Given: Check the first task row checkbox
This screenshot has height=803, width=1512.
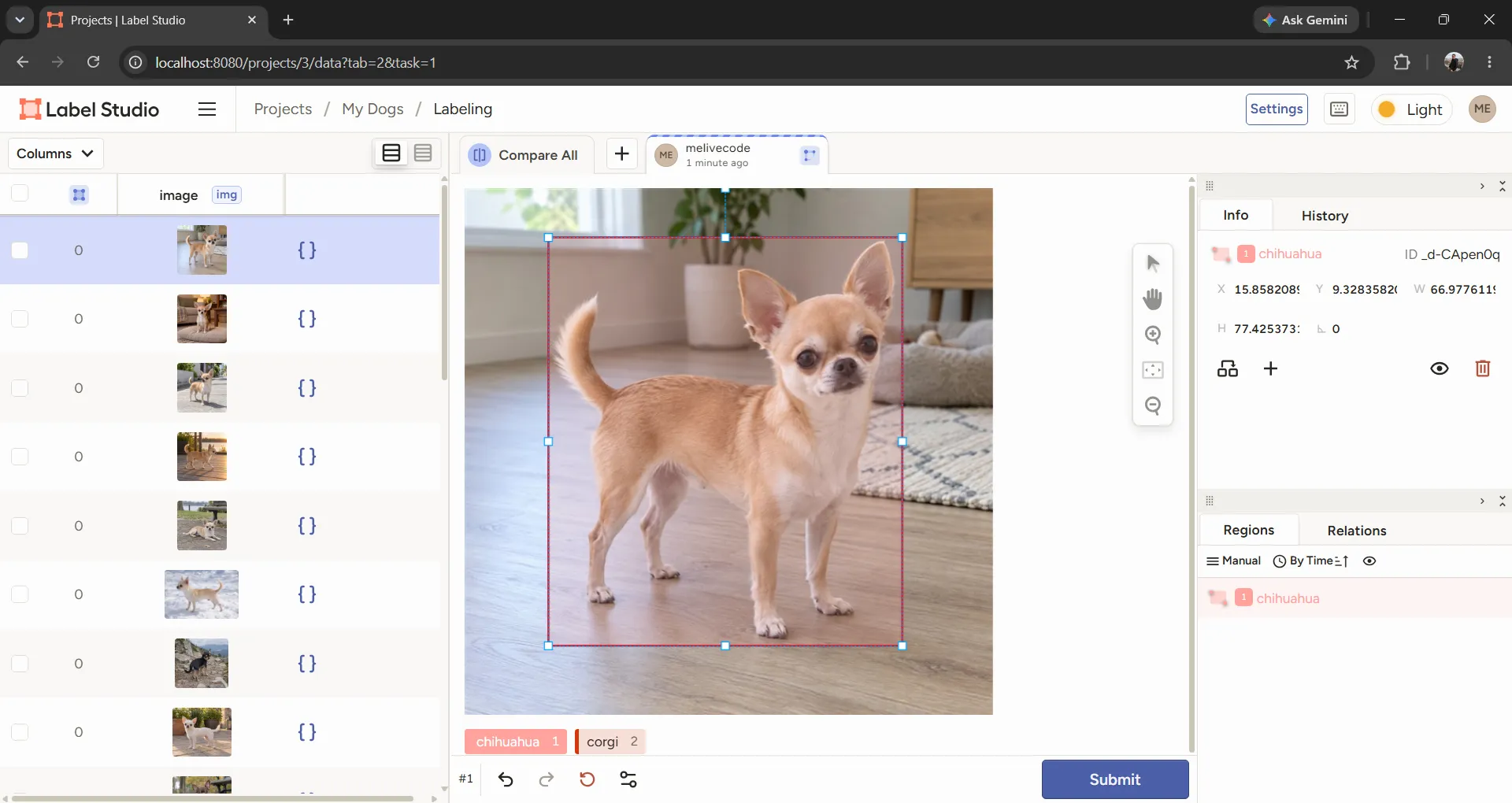Looking at the screenshot, I should (x=20, y=250).
